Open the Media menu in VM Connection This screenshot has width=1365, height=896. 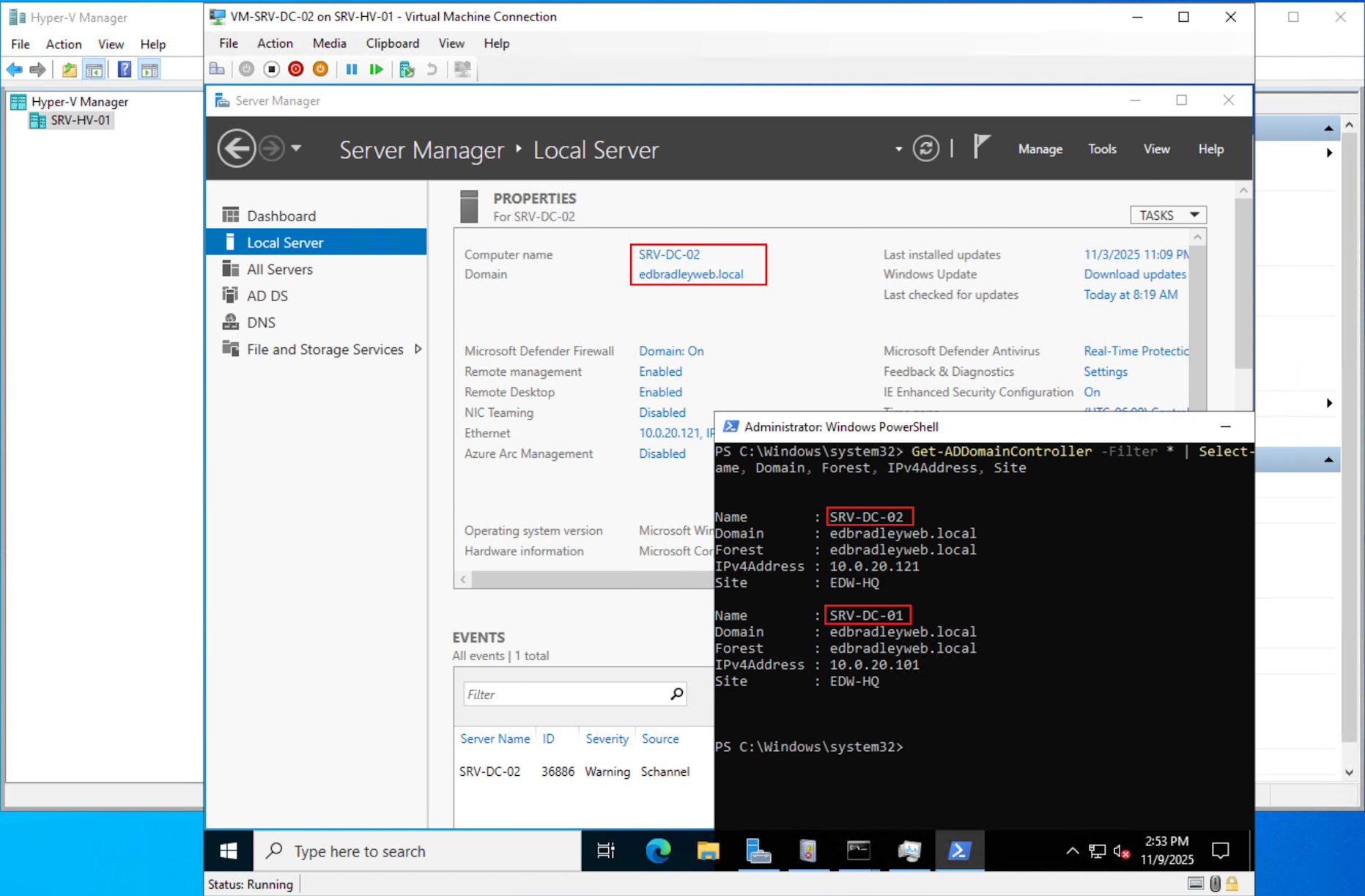coord(329,43)
